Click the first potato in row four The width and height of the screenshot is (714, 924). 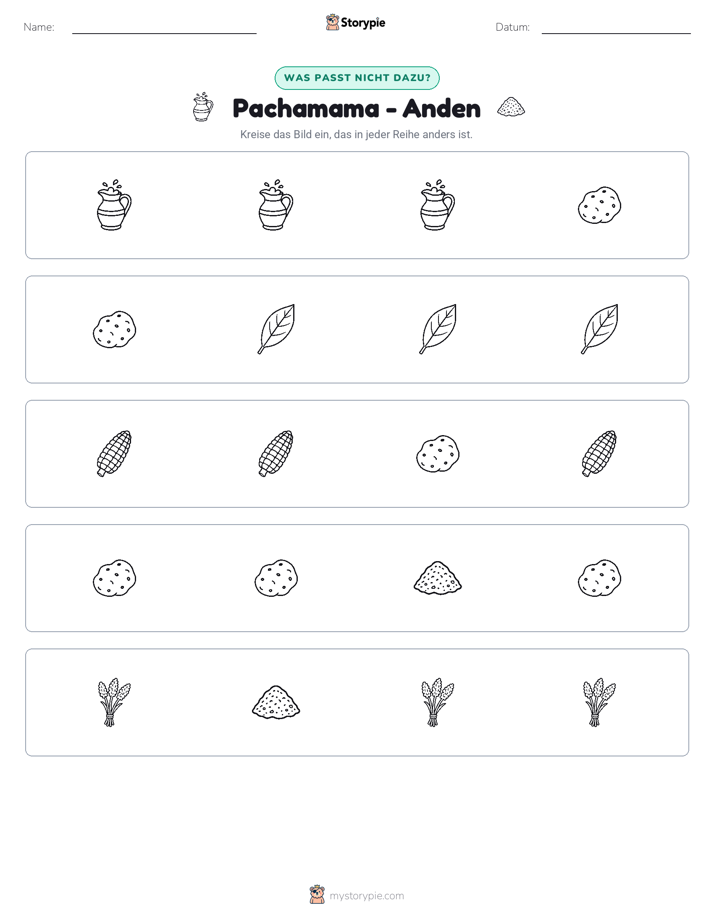[x=114, y=578]
